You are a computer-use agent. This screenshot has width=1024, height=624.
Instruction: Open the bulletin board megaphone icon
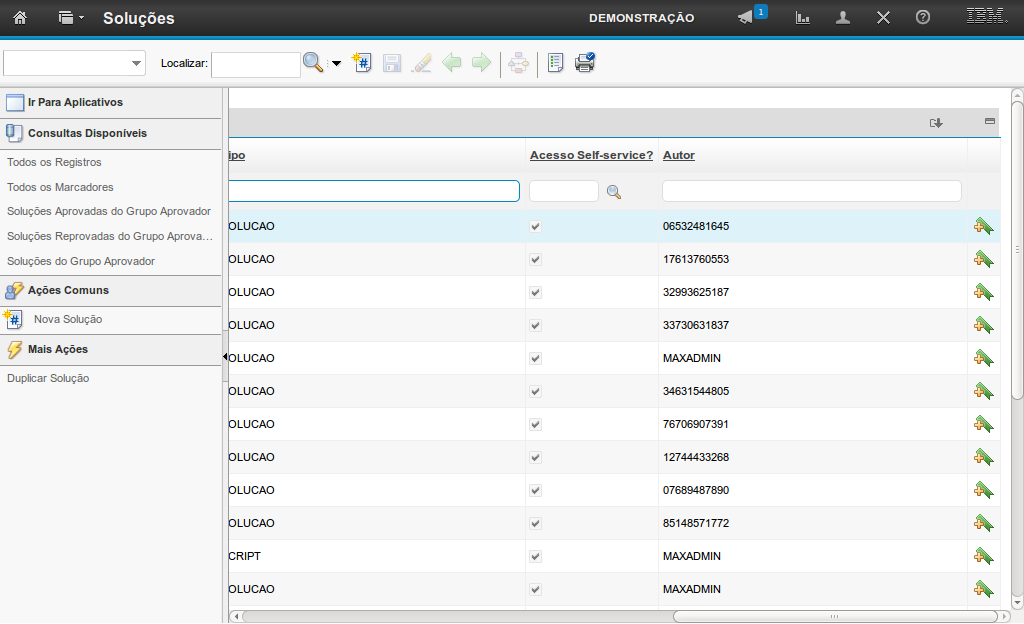coord(745,18)
